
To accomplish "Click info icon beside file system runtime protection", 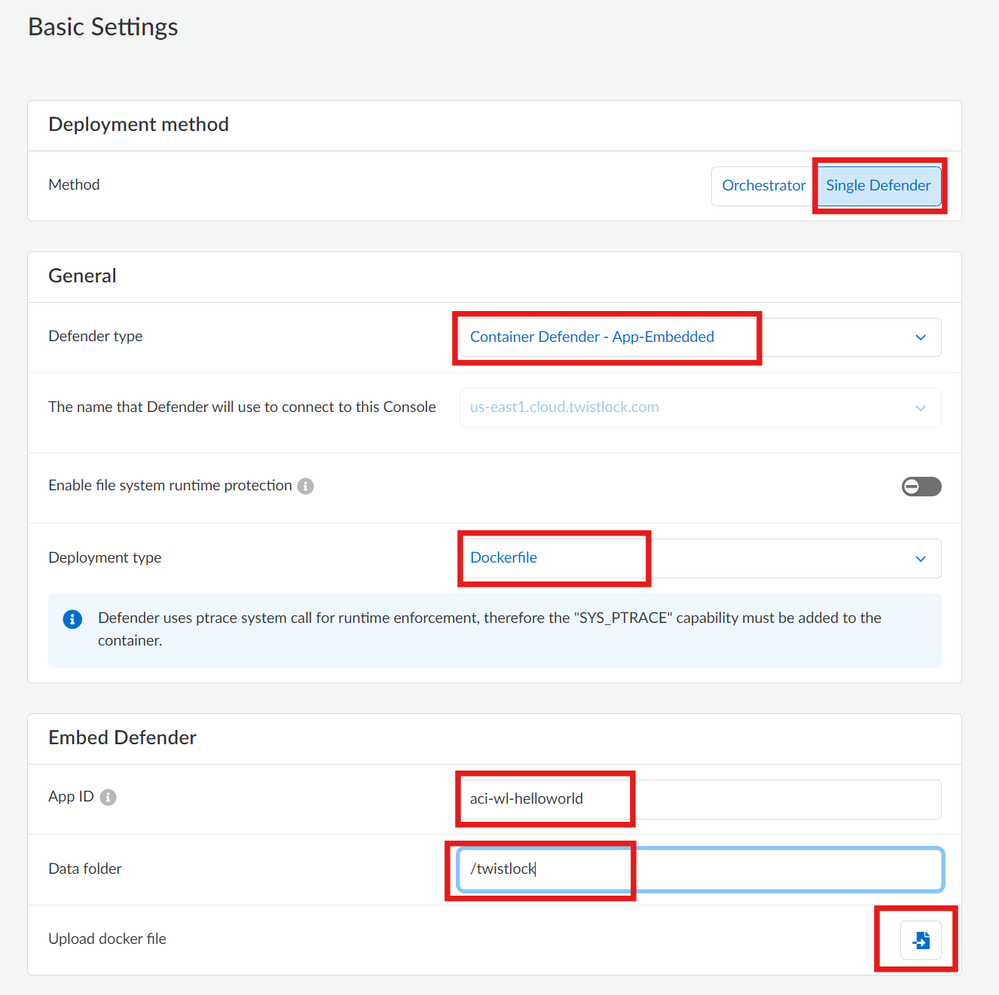I will click(306, 486).
